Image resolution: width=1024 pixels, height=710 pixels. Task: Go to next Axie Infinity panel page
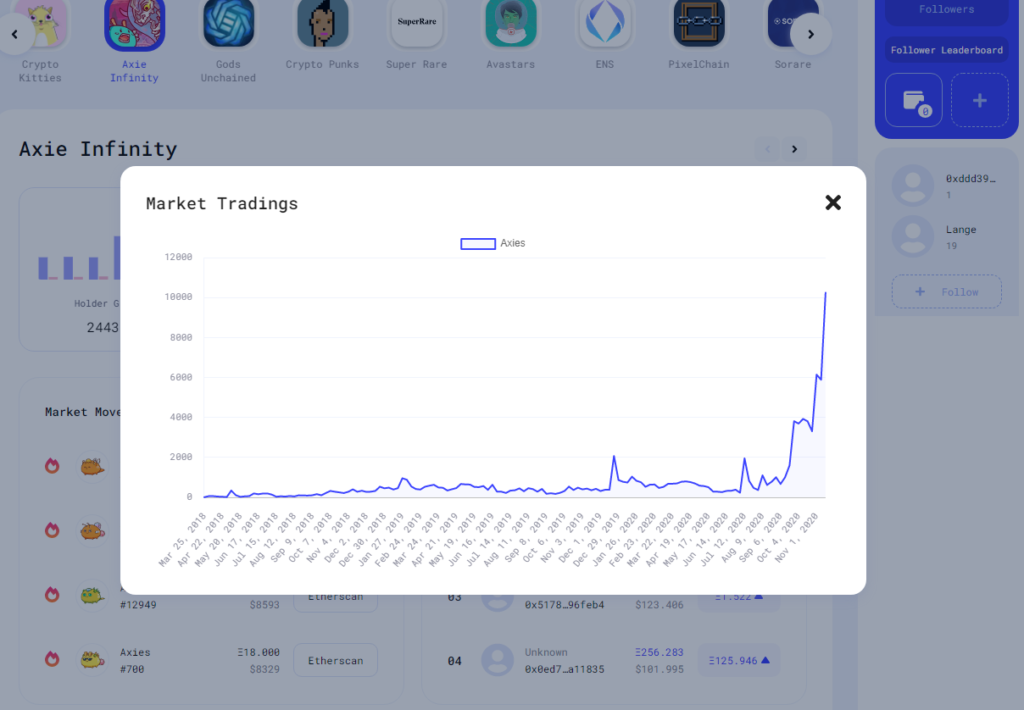coord(794,149)
